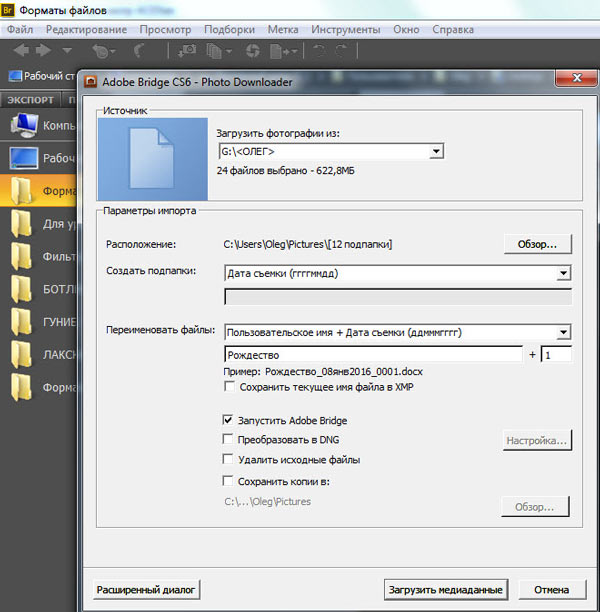Open the Инструменты menu
600x612 pixels.
click(345, 30)
